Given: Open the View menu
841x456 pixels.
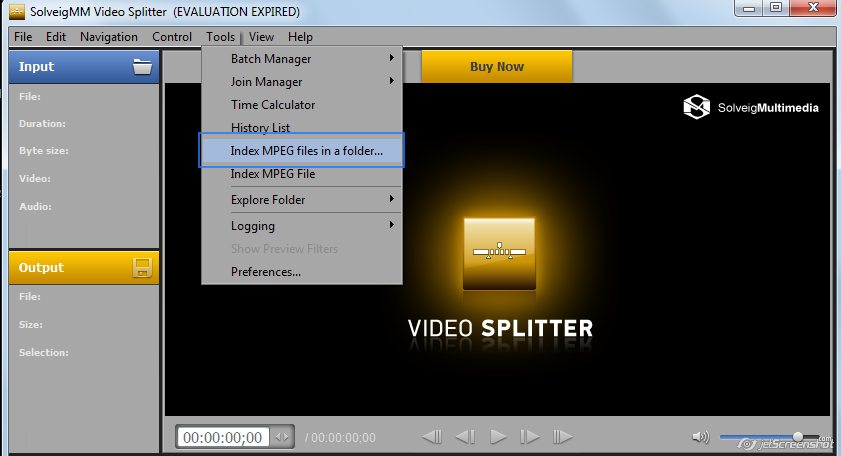Looking at the screenshot, I should click(x=261, y=37).
